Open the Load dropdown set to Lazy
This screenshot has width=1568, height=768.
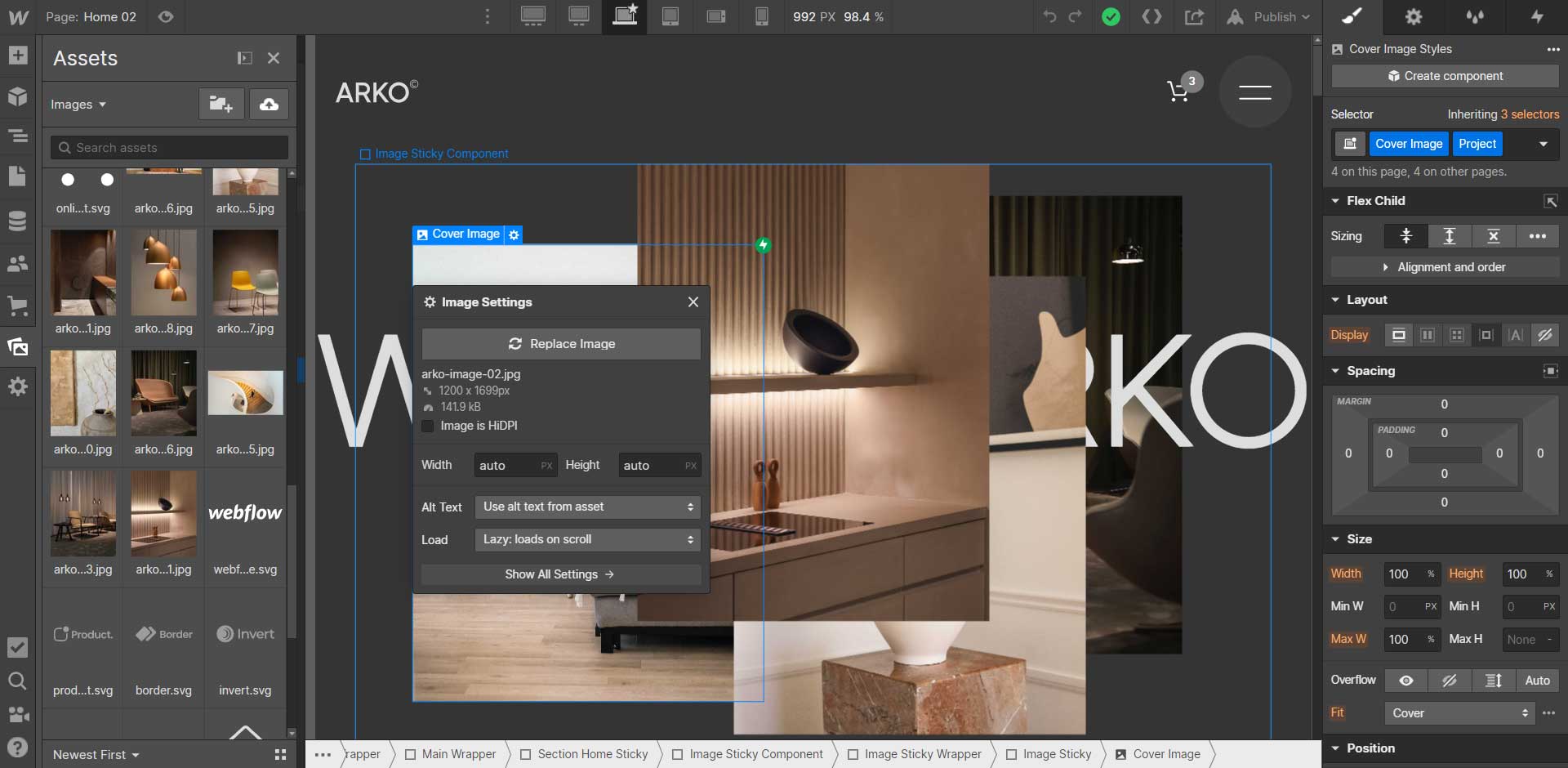pos(586,540)
